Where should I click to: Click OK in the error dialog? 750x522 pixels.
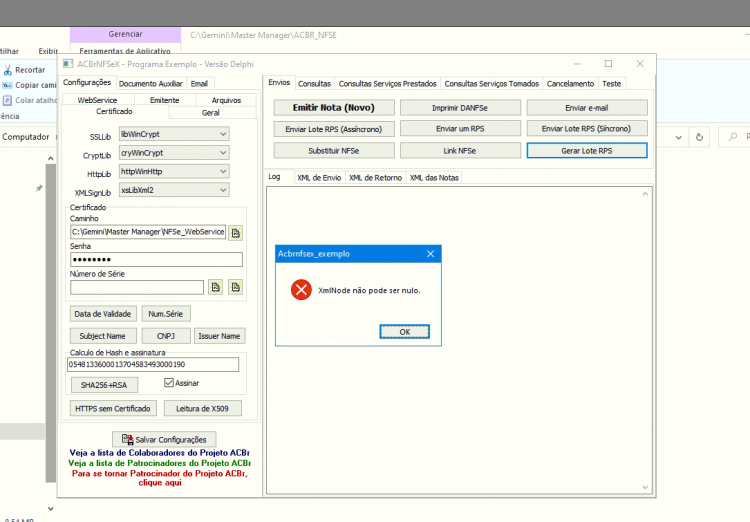click(405, 332)
